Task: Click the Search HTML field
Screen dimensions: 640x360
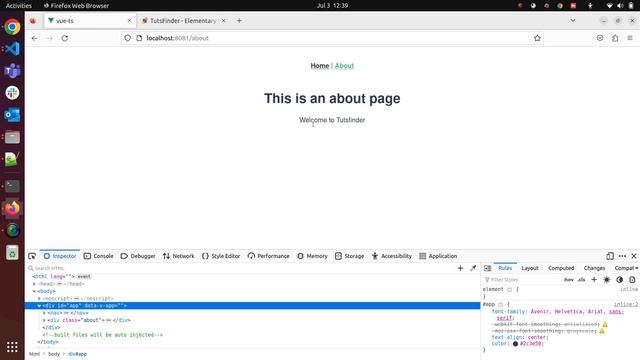Action: [241, 268]
